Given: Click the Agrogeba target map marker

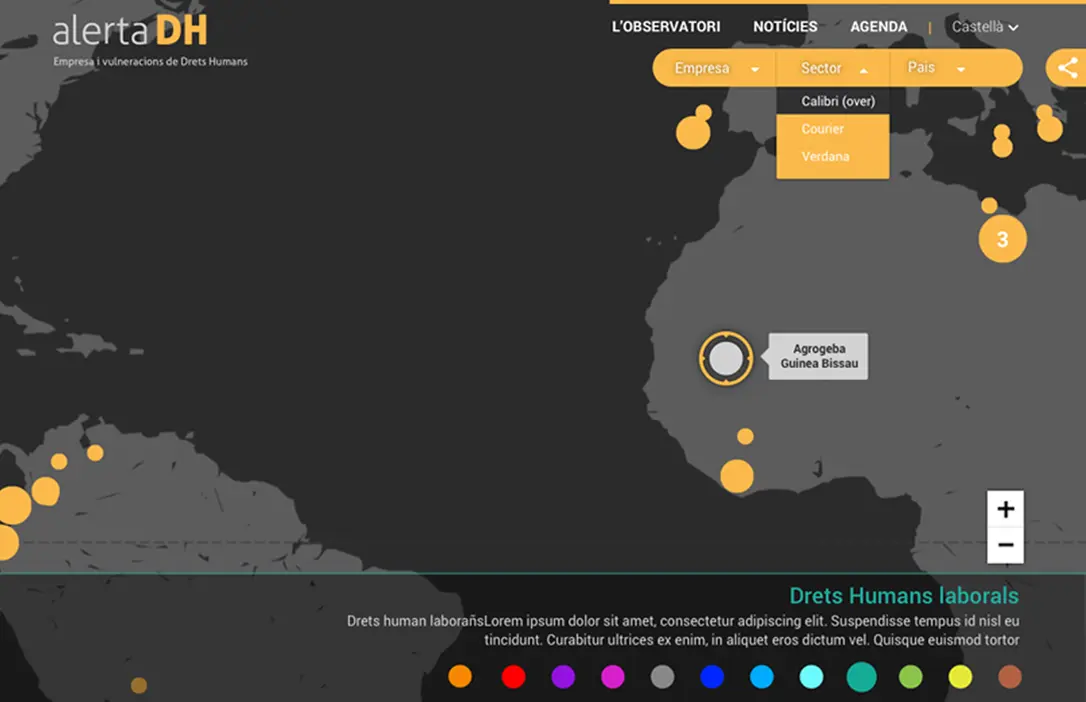Looking at the screenshot, I should pyautogui.click(x=726, y=358).
